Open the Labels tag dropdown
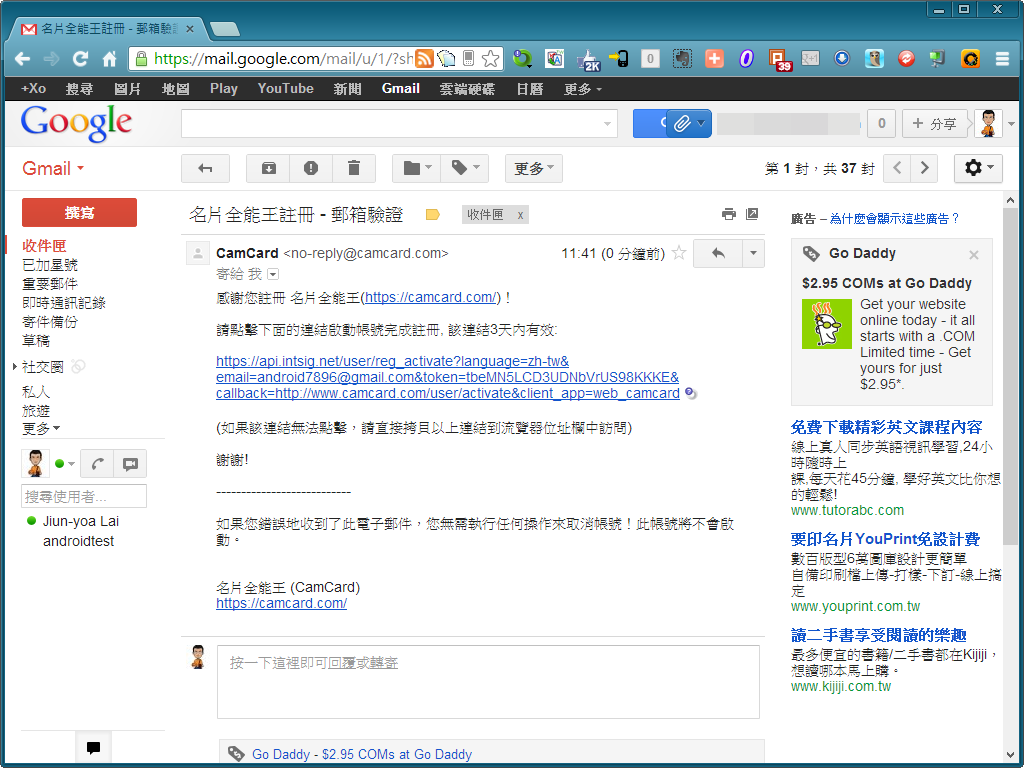 click(466, 168)
